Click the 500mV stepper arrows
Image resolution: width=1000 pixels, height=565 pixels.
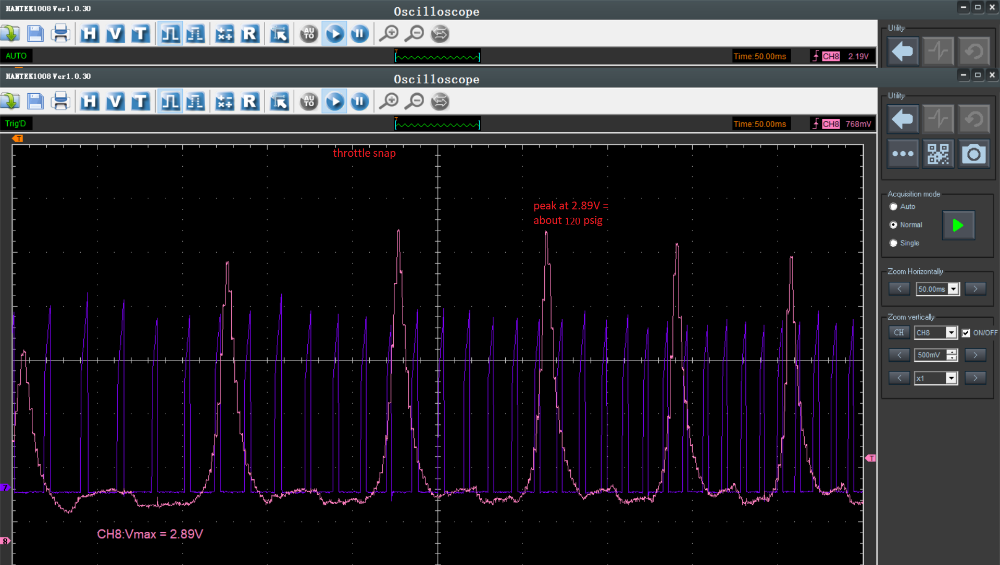tap(952, 355)
